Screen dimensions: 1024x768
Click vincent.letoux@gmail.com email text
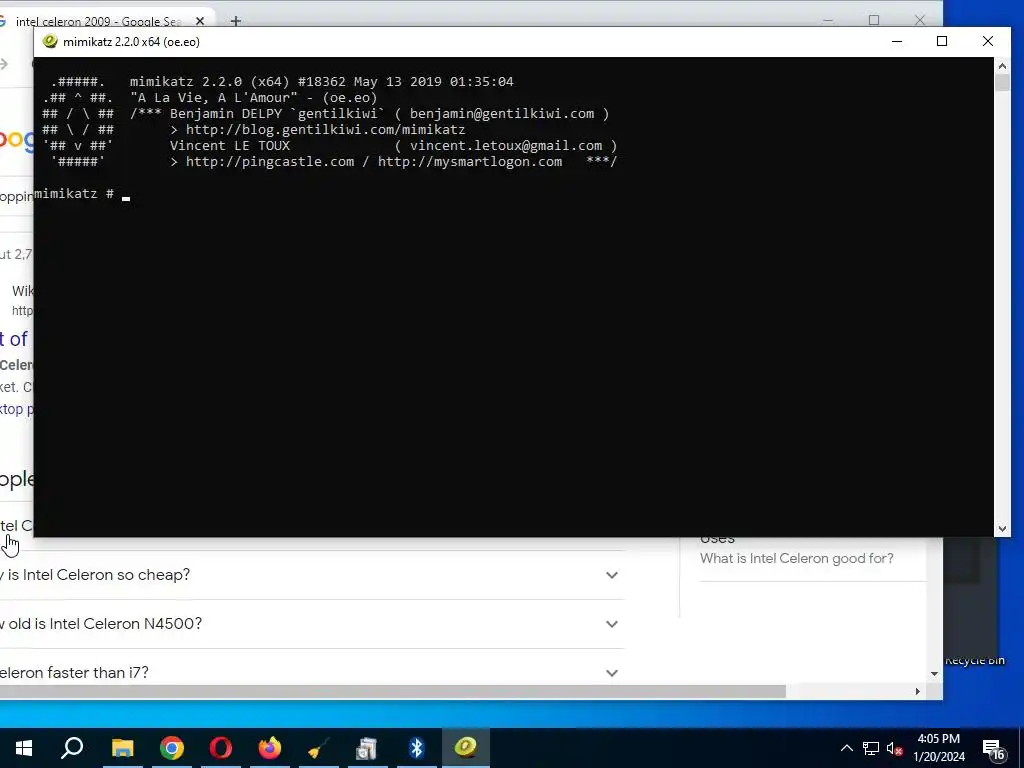pyautogui.click(x=506, y=146)
